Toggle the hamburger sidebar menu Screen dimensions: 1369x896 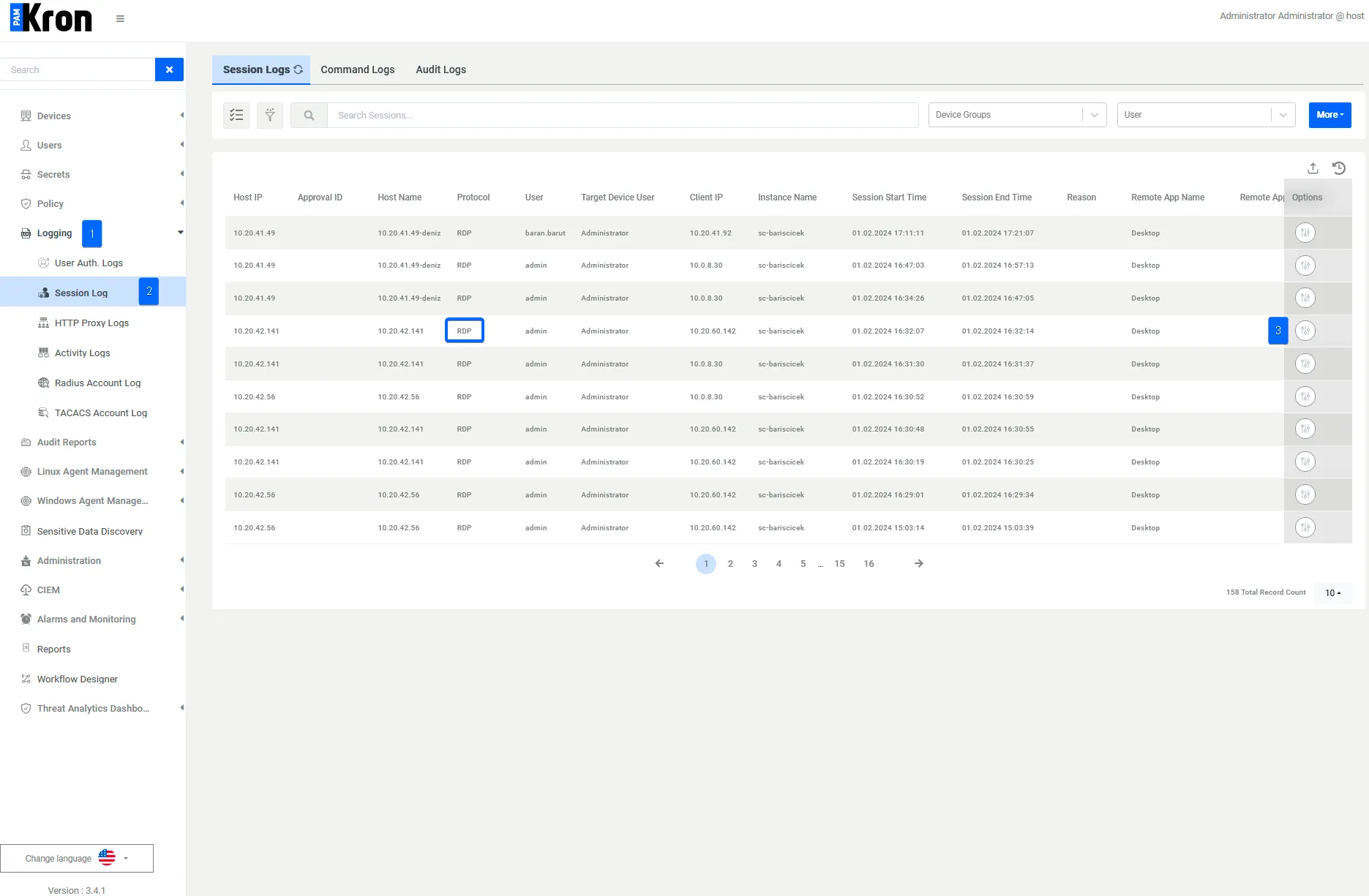point(120,19)
